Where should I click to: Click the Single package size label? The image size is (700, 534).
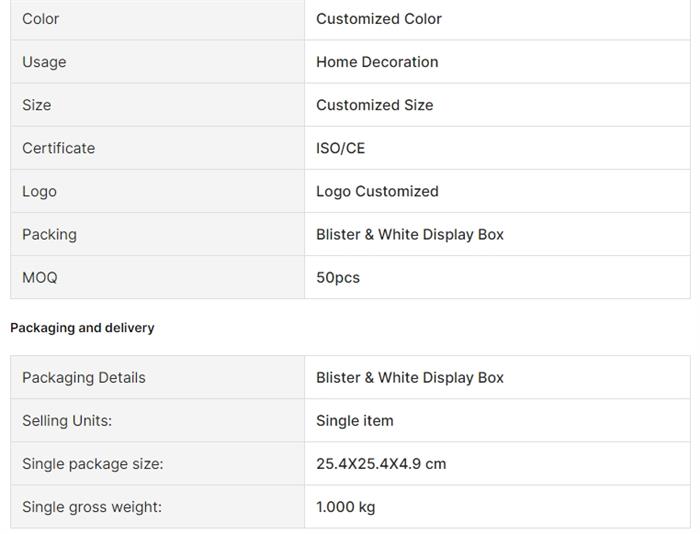tap(92, 464)
